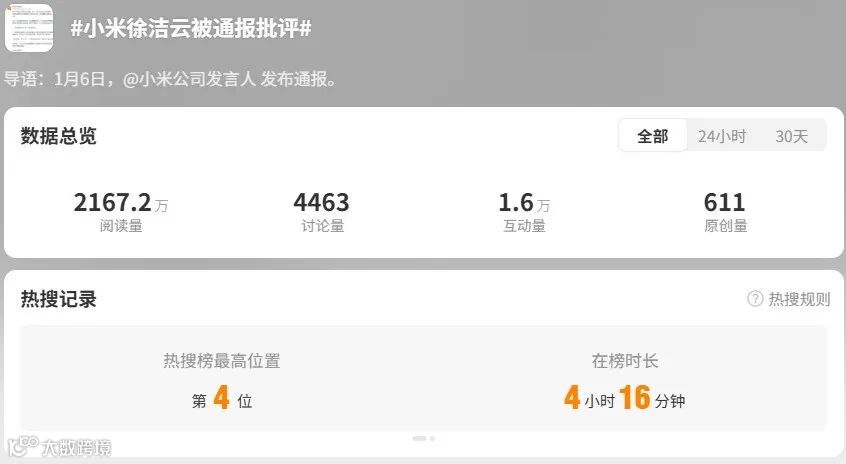Click the 热搜记录 section heading
The height and width of the screenshot is (464, 846).
pyautogui.click(x=58, y=298)
